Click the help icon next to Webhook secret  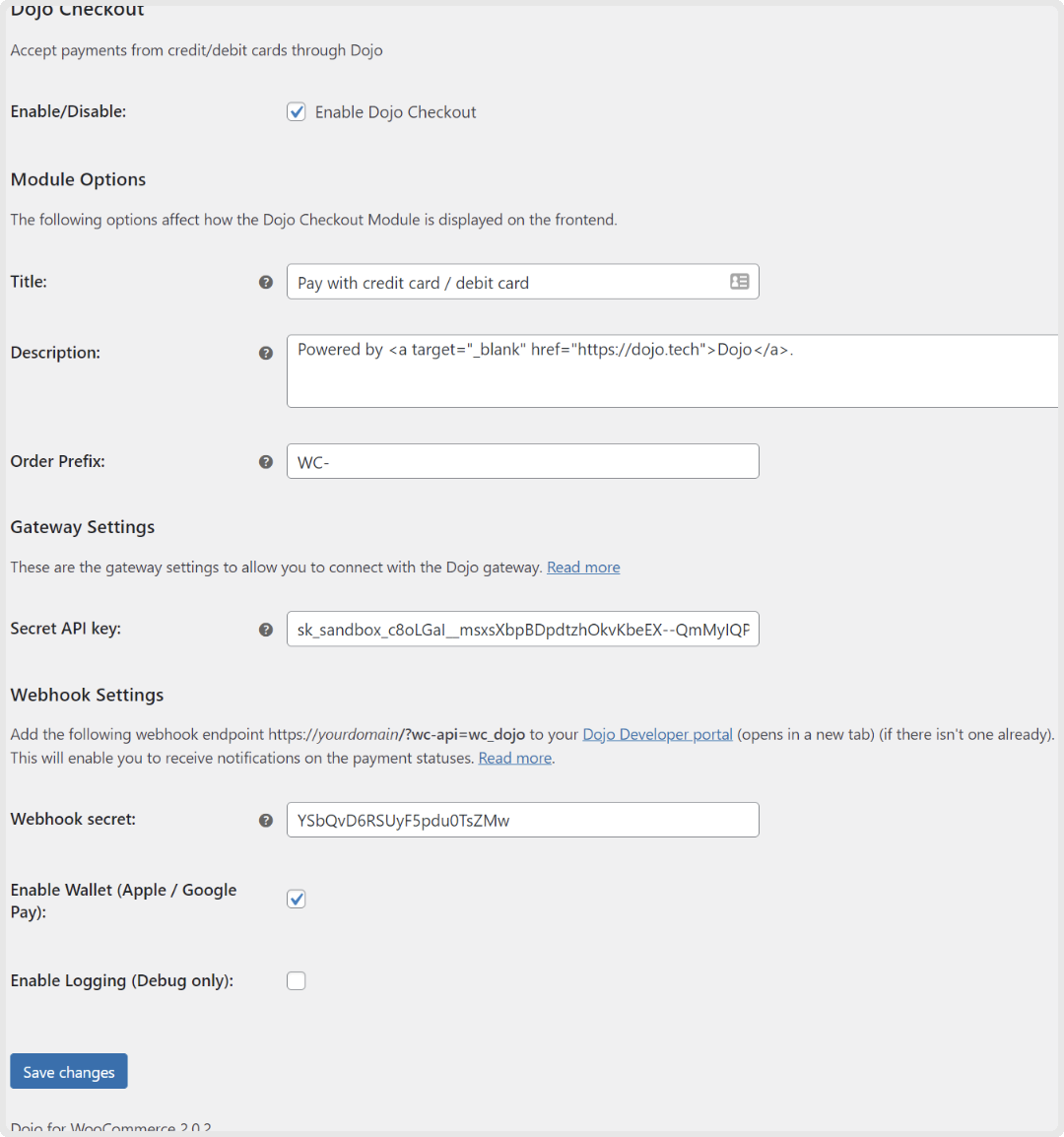point(266,820)
